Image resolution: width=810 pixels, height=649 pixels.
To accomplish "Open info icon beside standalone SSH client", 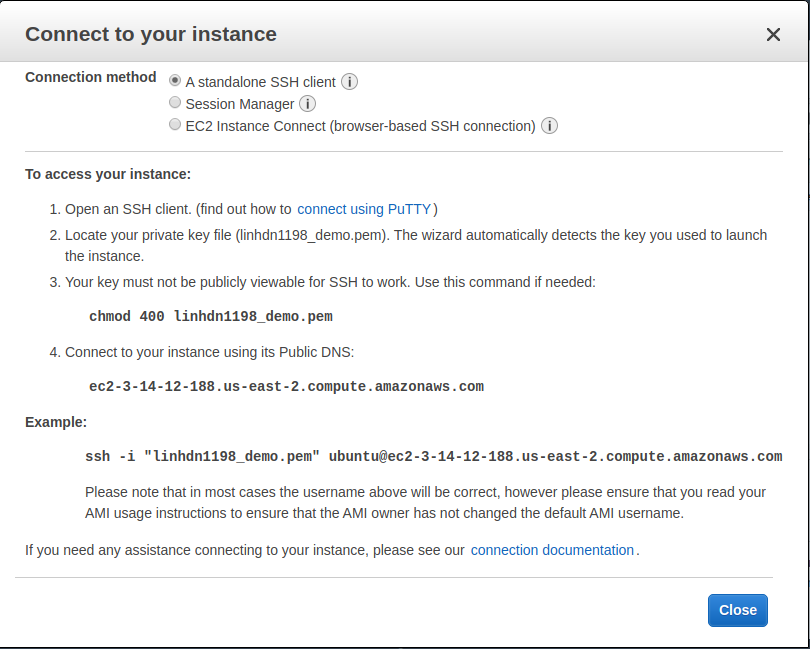I will (350, 82).
